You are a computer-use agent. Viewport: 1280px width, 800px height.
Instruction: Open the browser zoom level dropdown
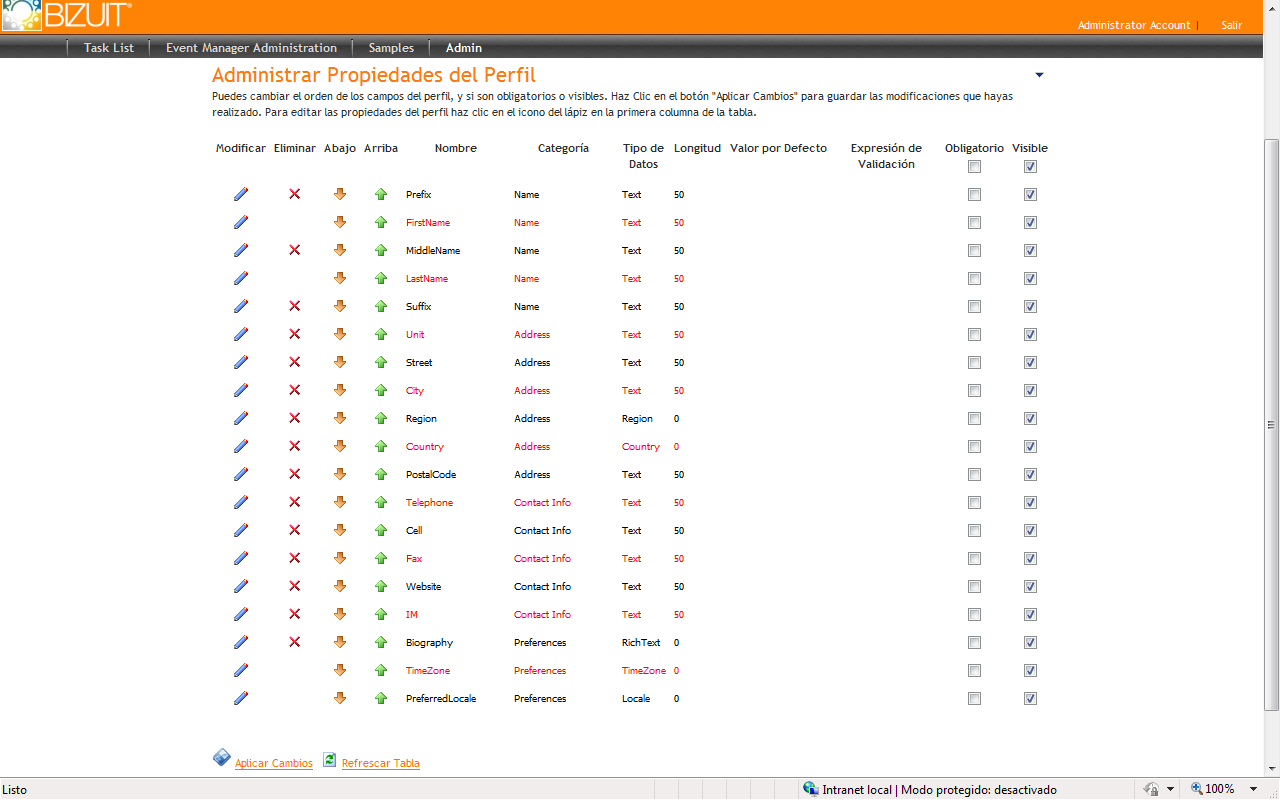tap(1253, 789)
